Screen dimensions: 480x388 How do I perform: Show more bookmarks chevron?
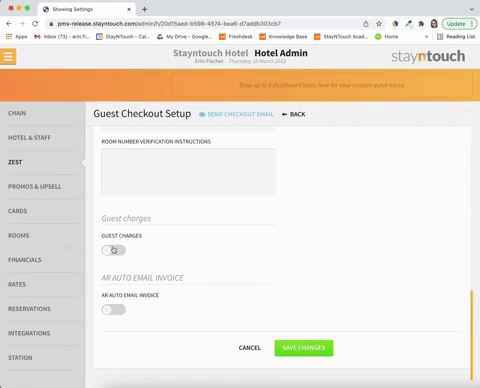tap(426, 37)
